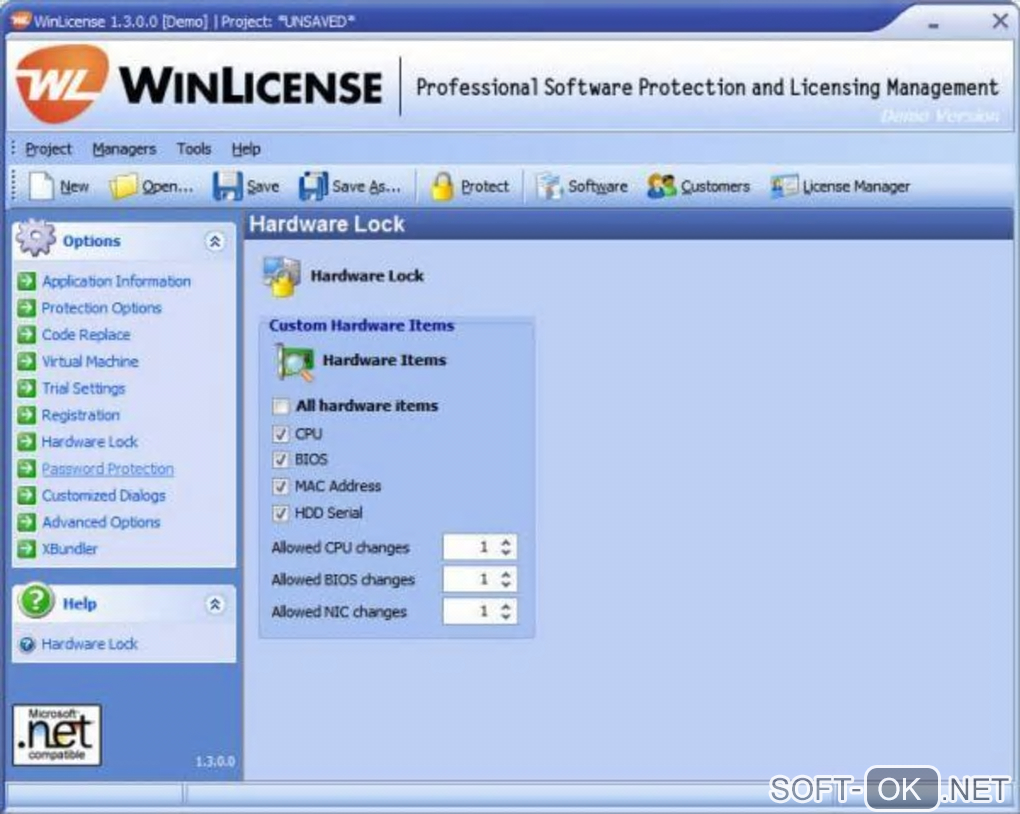Click the Allowed BIOS changes value field
The width and height of the screenshot is (1020, 814).
471,579
